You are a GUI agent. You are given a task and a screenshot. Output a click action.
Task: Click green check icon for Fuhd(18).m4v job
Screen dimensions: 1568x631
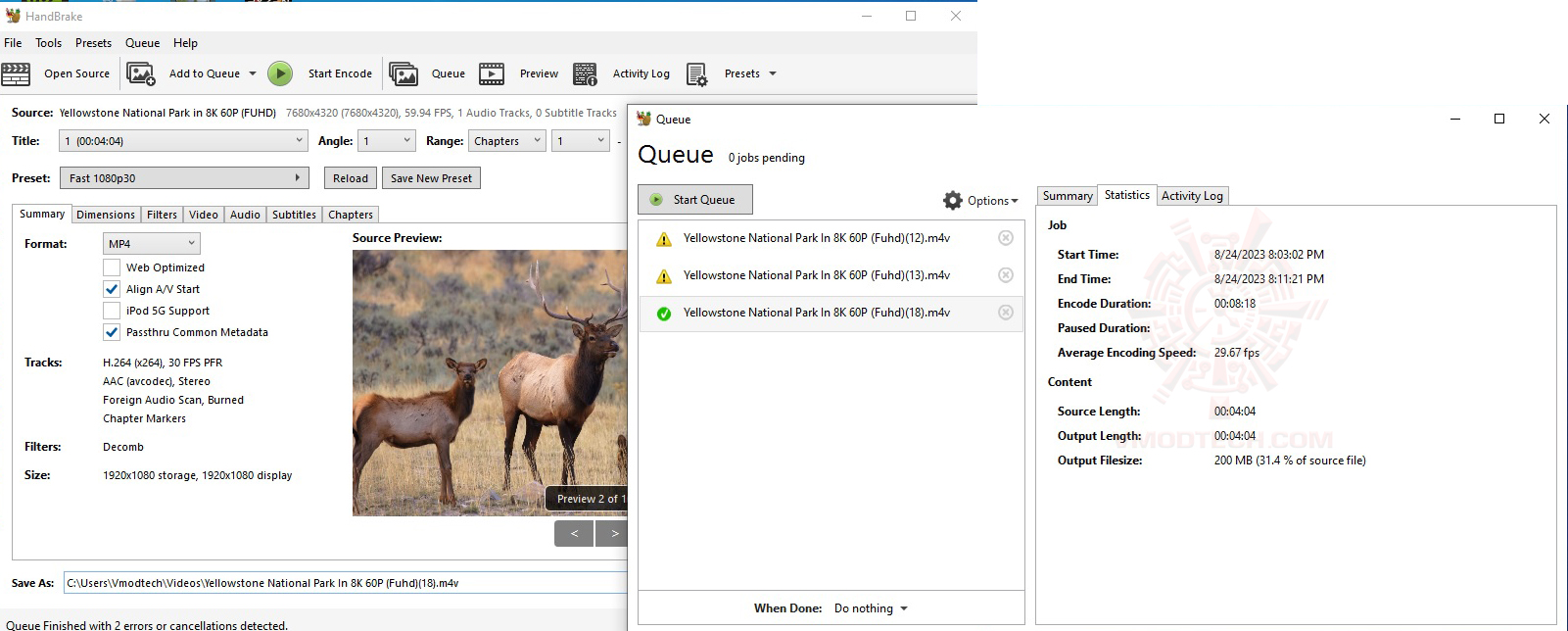[x=664, y=314]
